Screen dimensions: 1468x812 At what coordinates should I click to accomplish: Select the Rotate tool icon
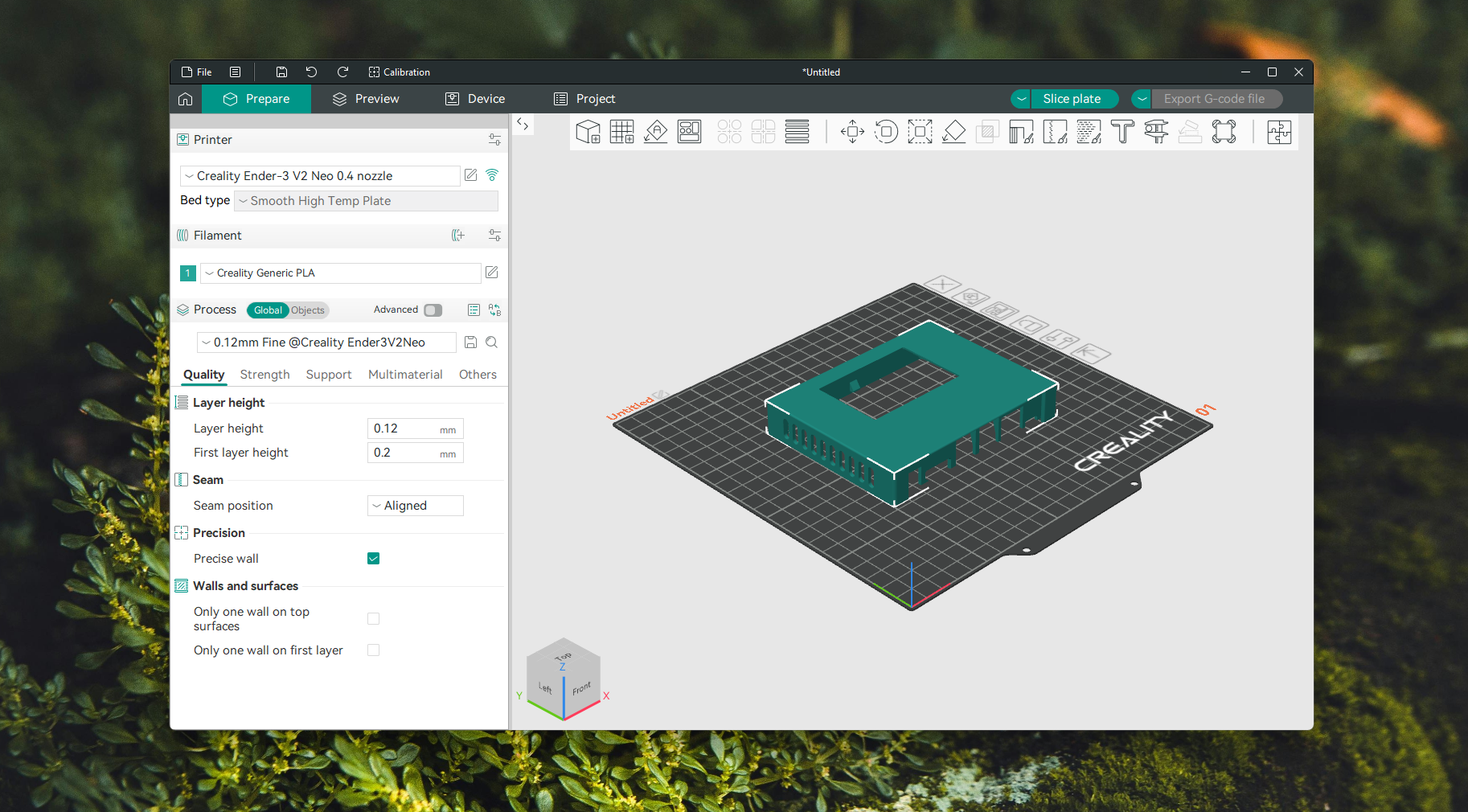[886, 131]
